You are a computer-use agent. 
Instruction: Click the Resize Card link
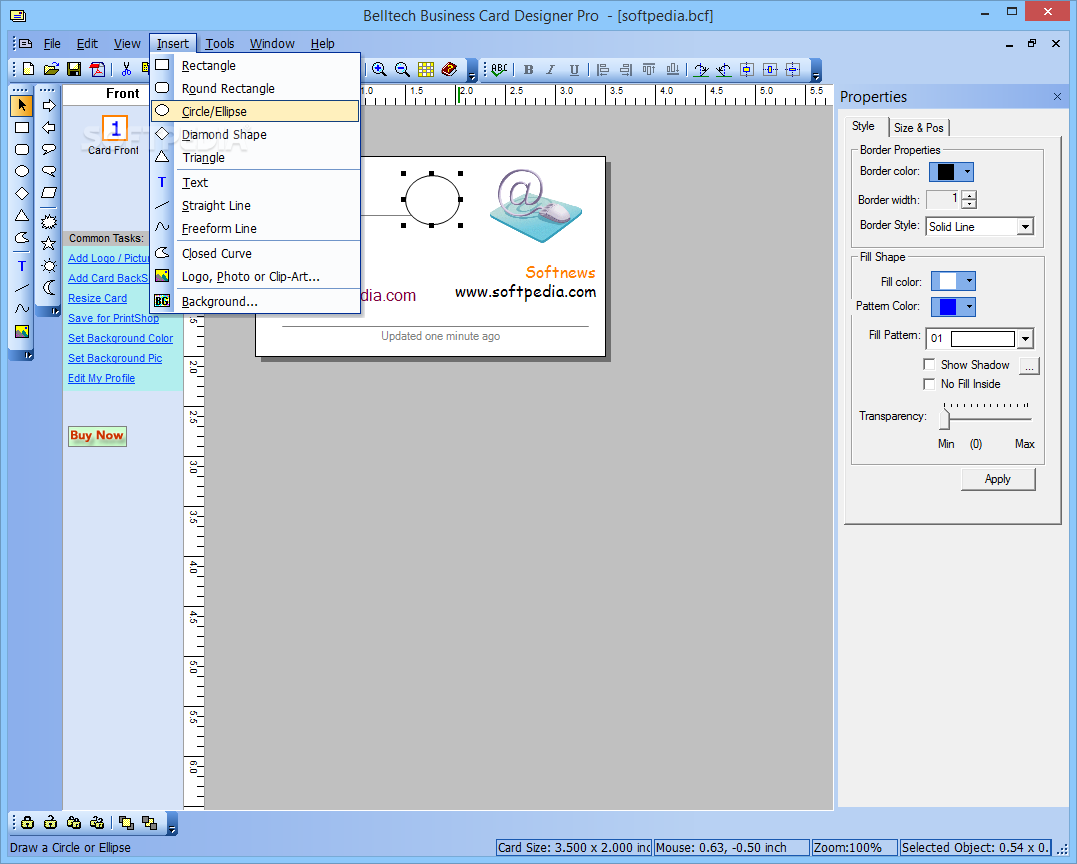pyautogui.click(x=98, y=298)
